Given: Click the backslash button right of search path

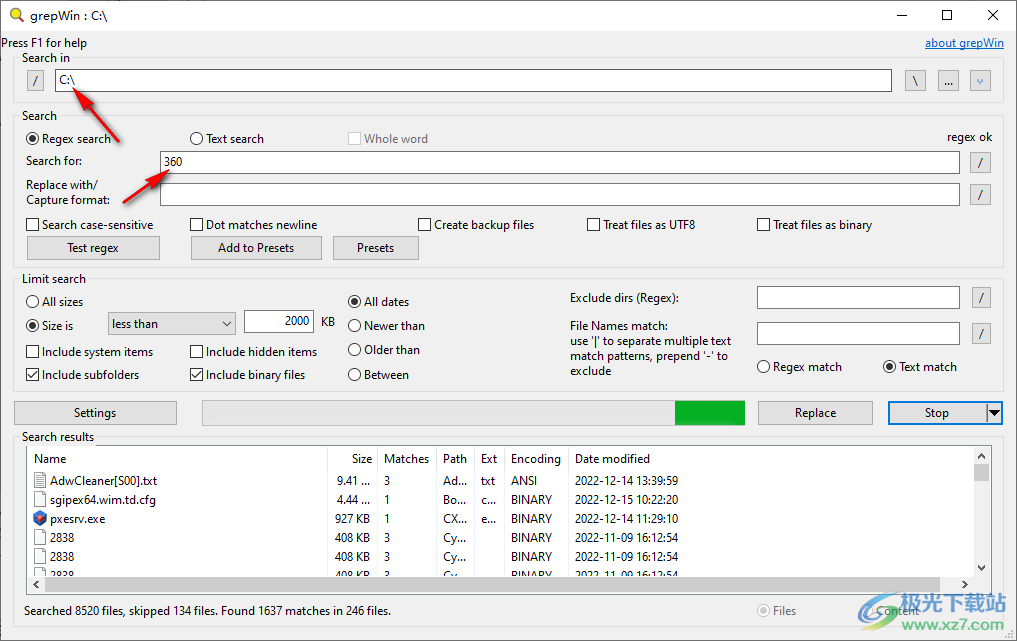Looking at the screenshot, I should pos(915,81).
